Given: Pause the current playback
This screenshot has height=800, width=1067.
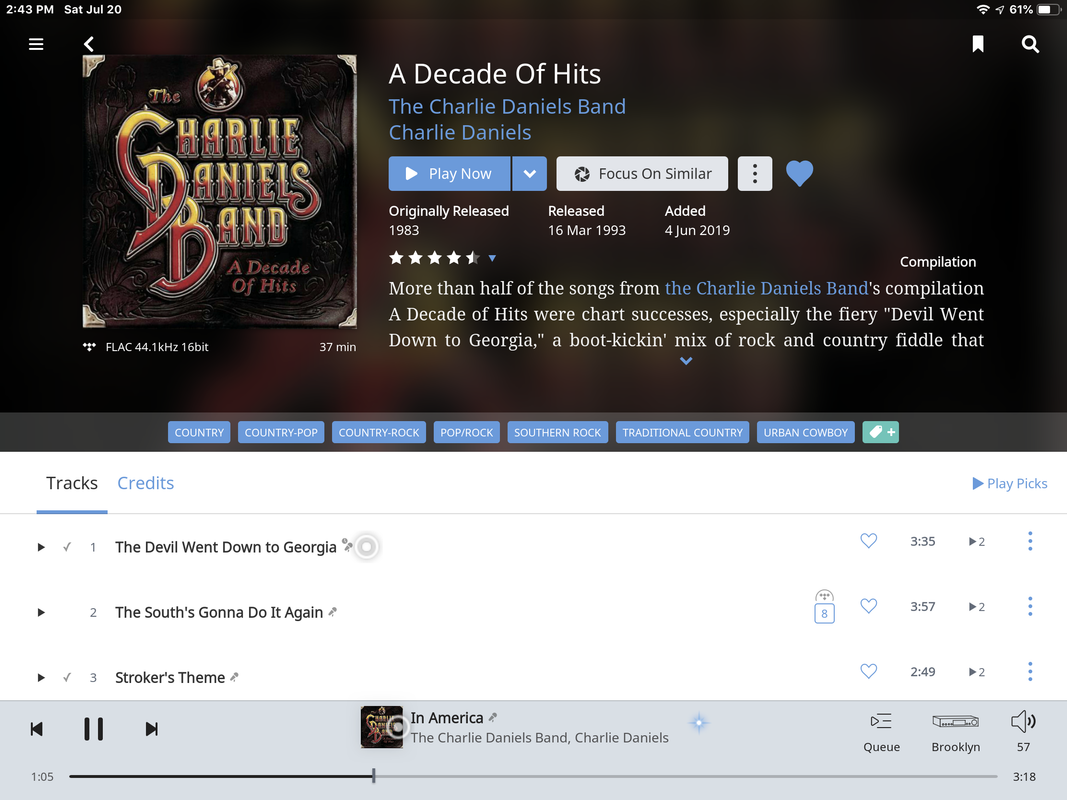Looking at the screenshot, I should (x=93, y=729).
